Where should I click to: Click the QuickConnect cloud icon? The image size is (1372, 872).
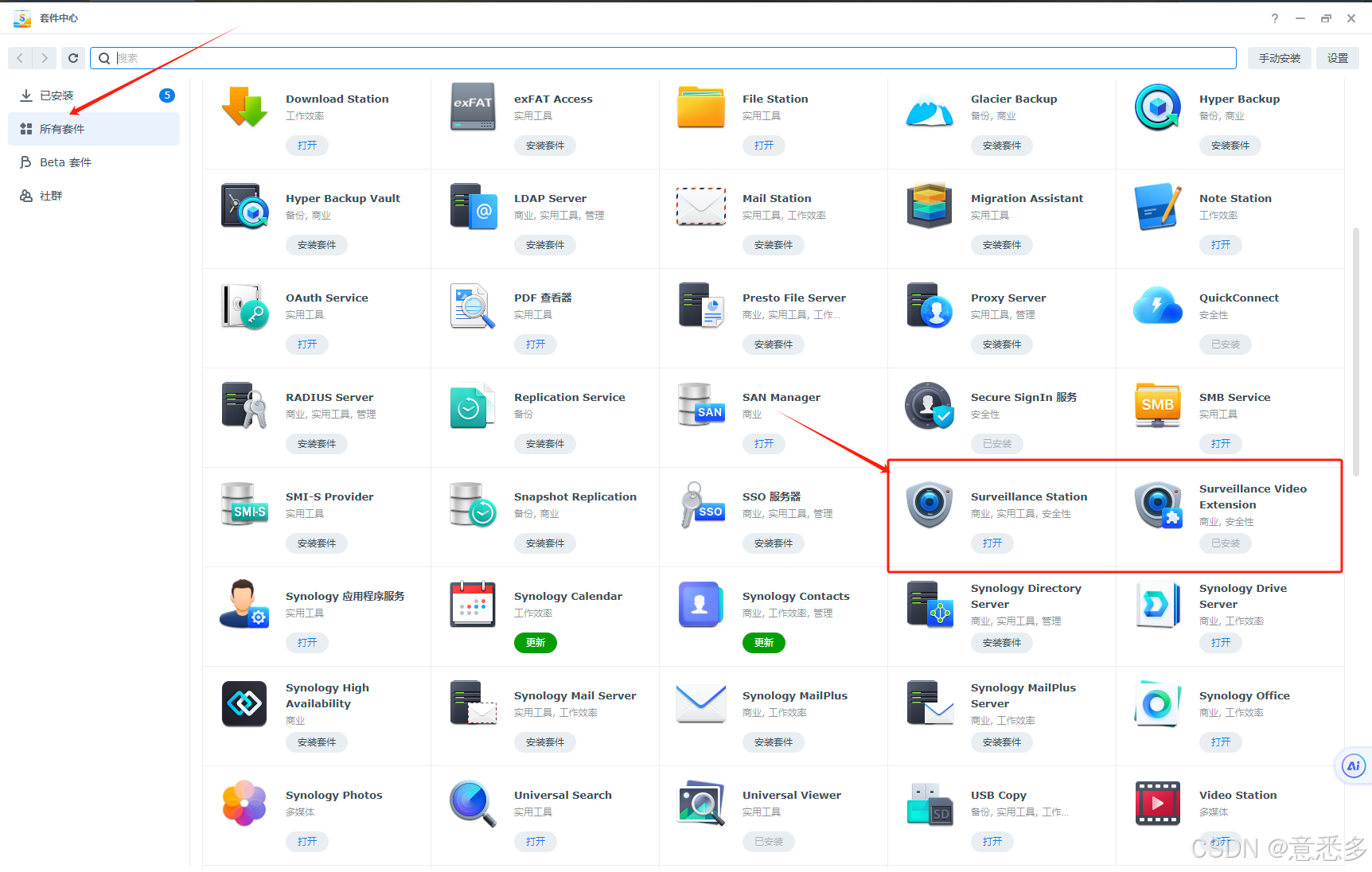1158,306
